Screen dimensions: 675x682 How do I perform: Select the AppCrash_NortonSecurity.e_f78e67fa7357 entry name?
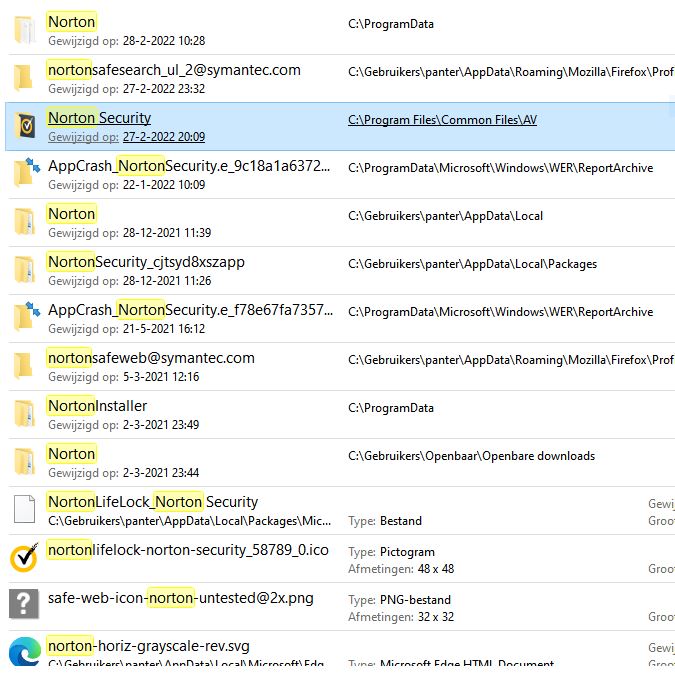tap(190, 310)
